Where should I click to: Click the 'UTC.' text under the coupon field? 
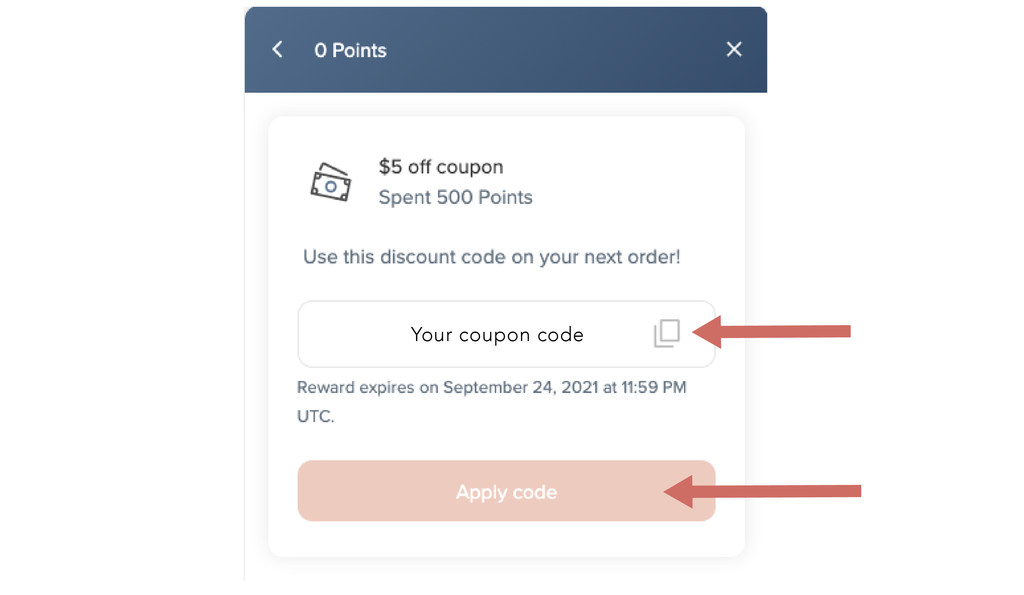coord(316,417)
